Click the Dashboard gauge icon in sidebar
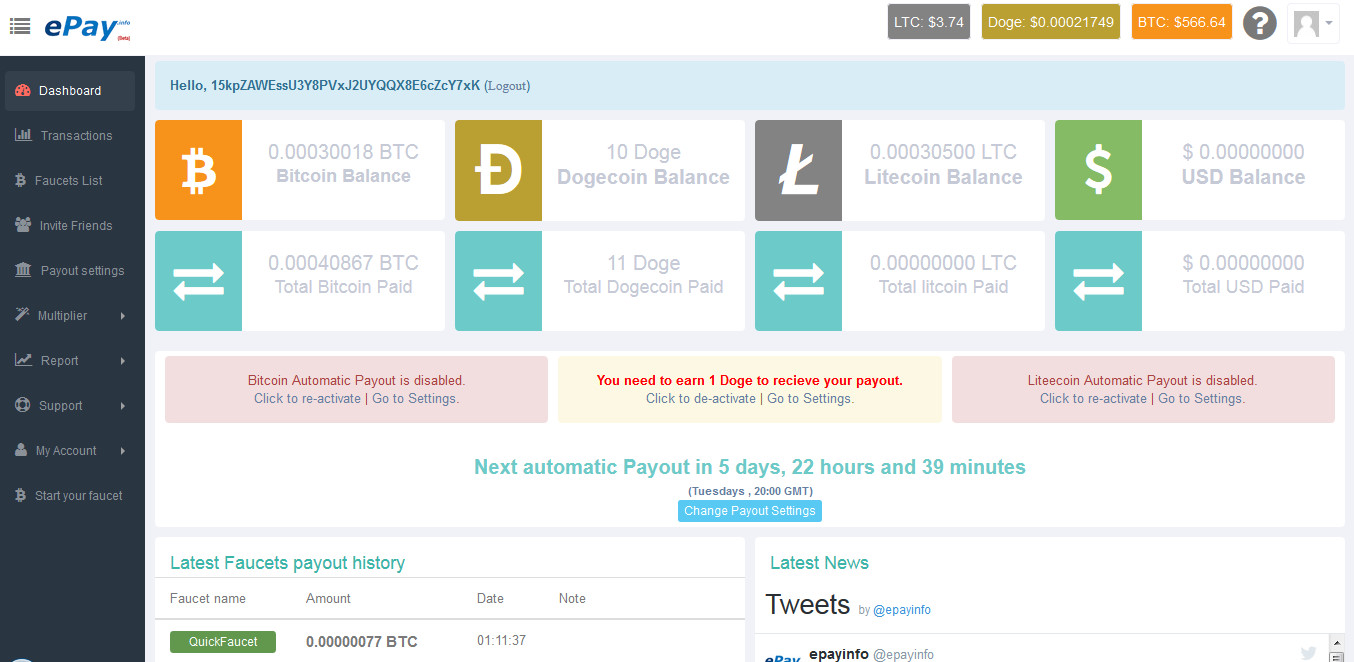 23,90
